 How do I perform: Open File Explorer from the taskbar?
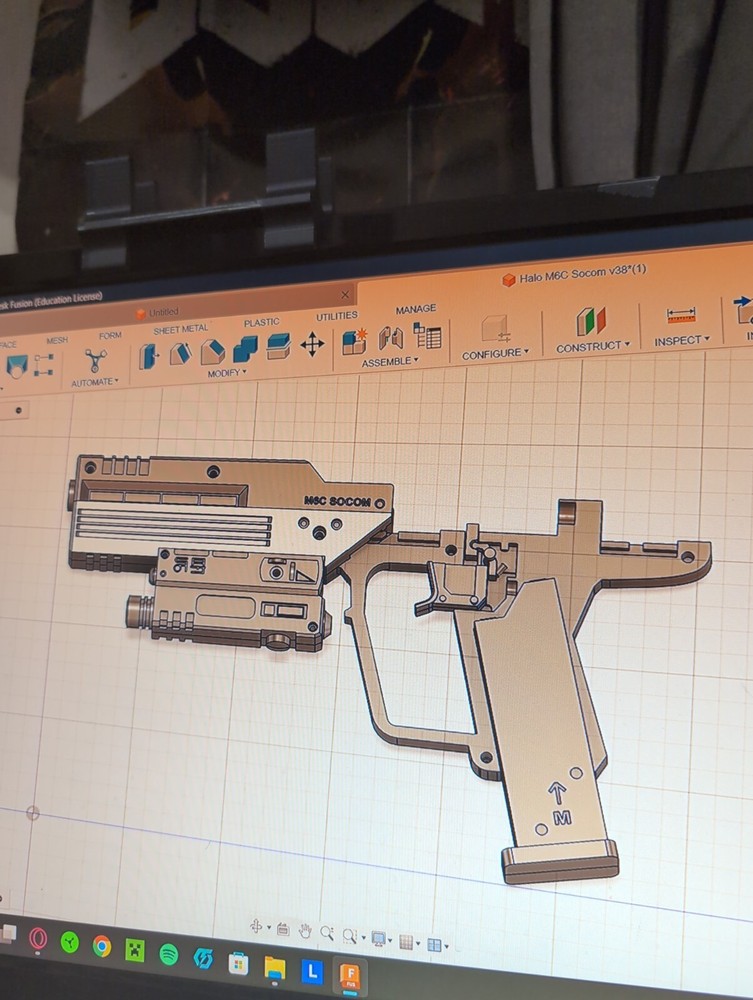pyautogui.click(x=275, y=966)
